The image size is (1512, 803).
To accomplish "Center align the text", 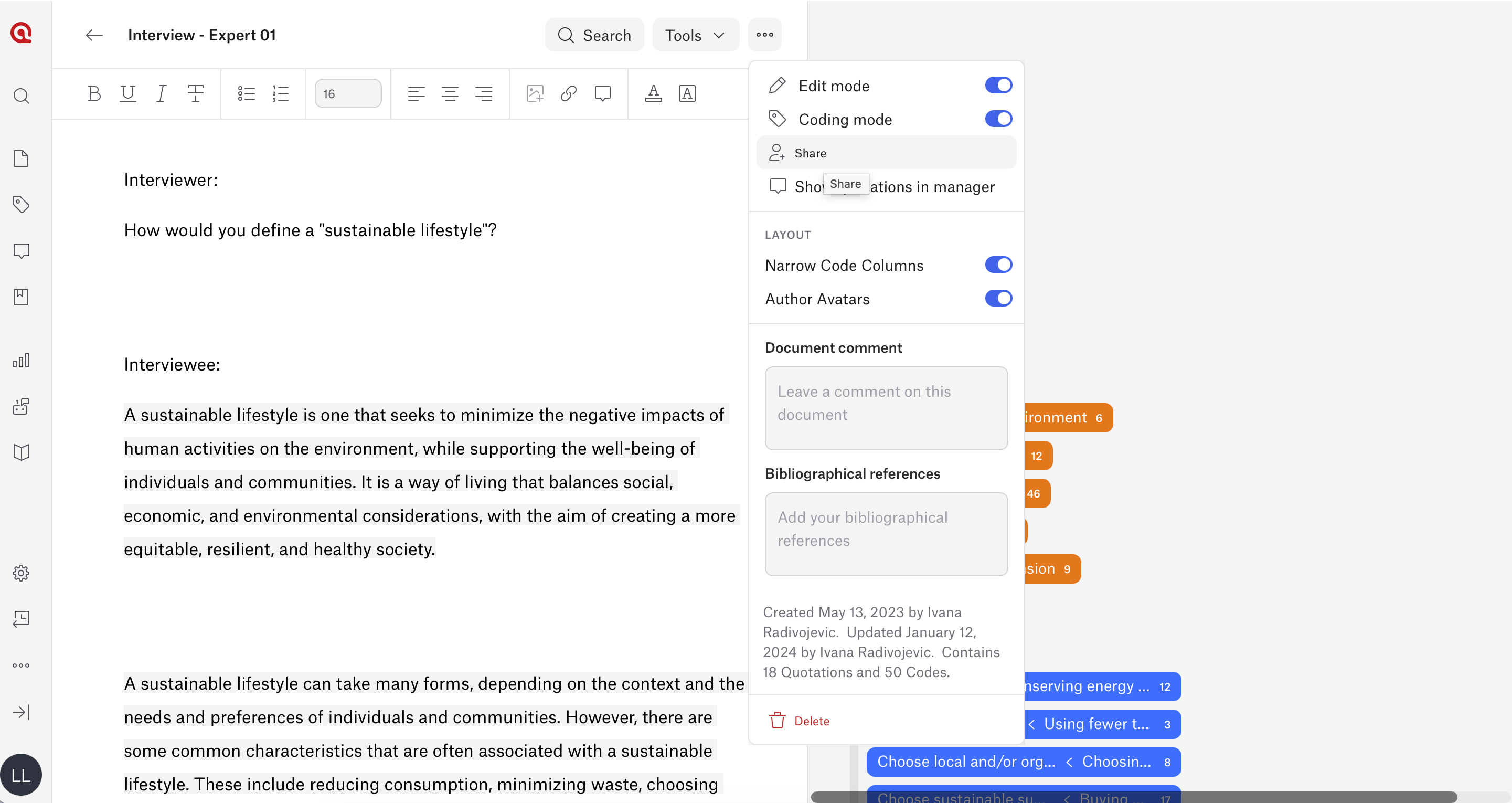I will (450, 93).
